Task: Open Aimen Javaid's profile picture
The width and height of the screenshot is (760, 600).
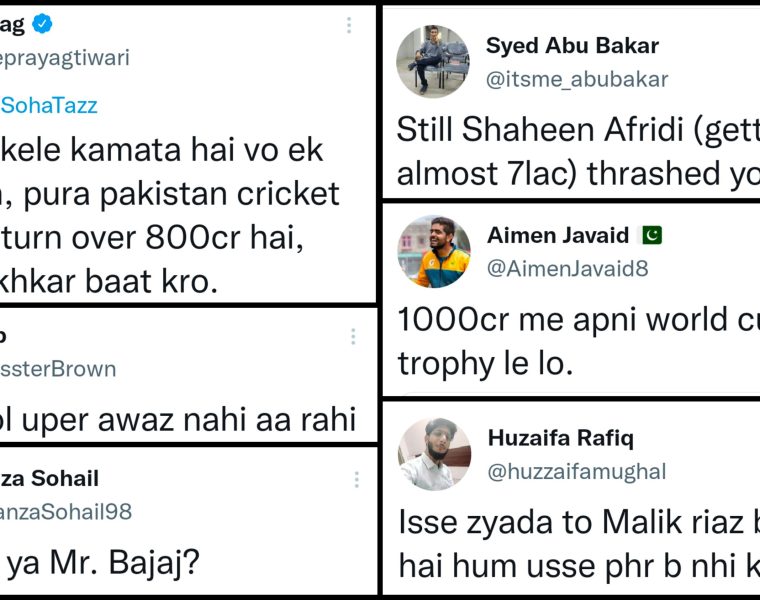Action: tap(433, 251)
